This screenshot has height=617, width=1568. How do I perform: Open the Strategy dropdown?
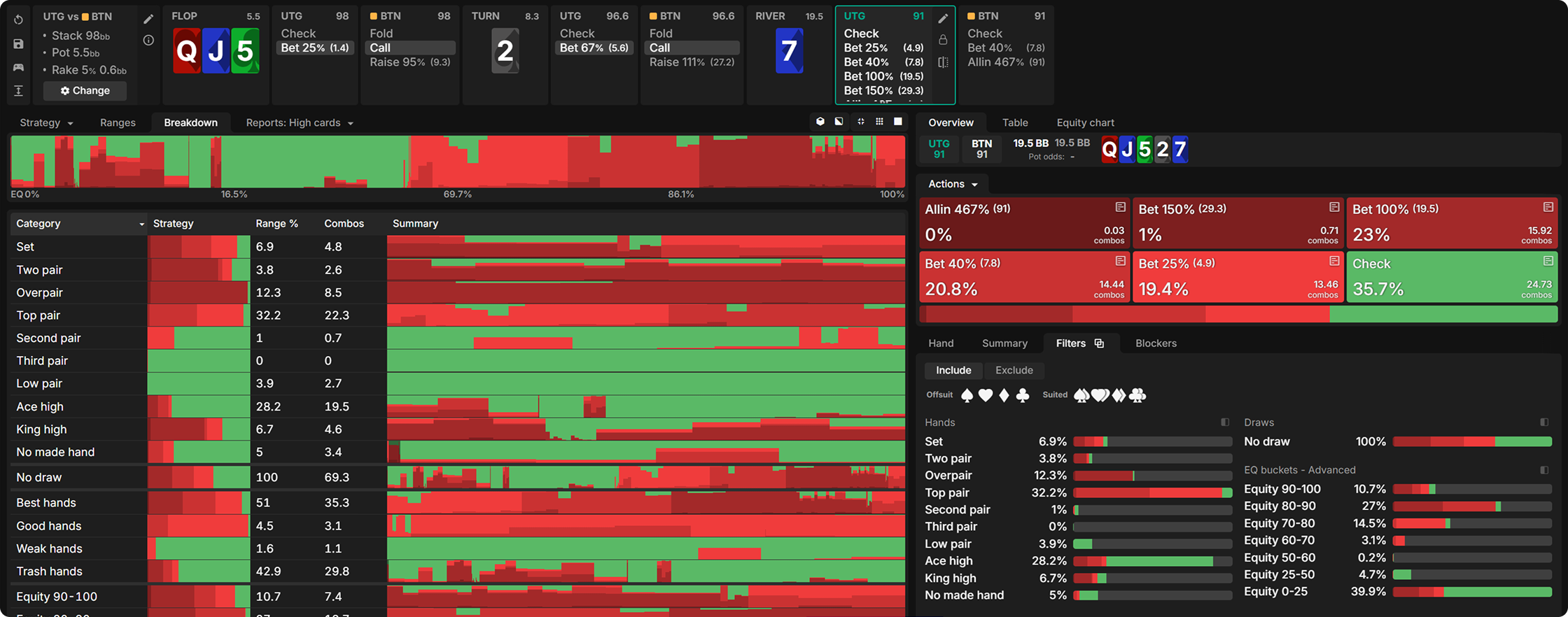pyautogui.click(x=46, y=122)
